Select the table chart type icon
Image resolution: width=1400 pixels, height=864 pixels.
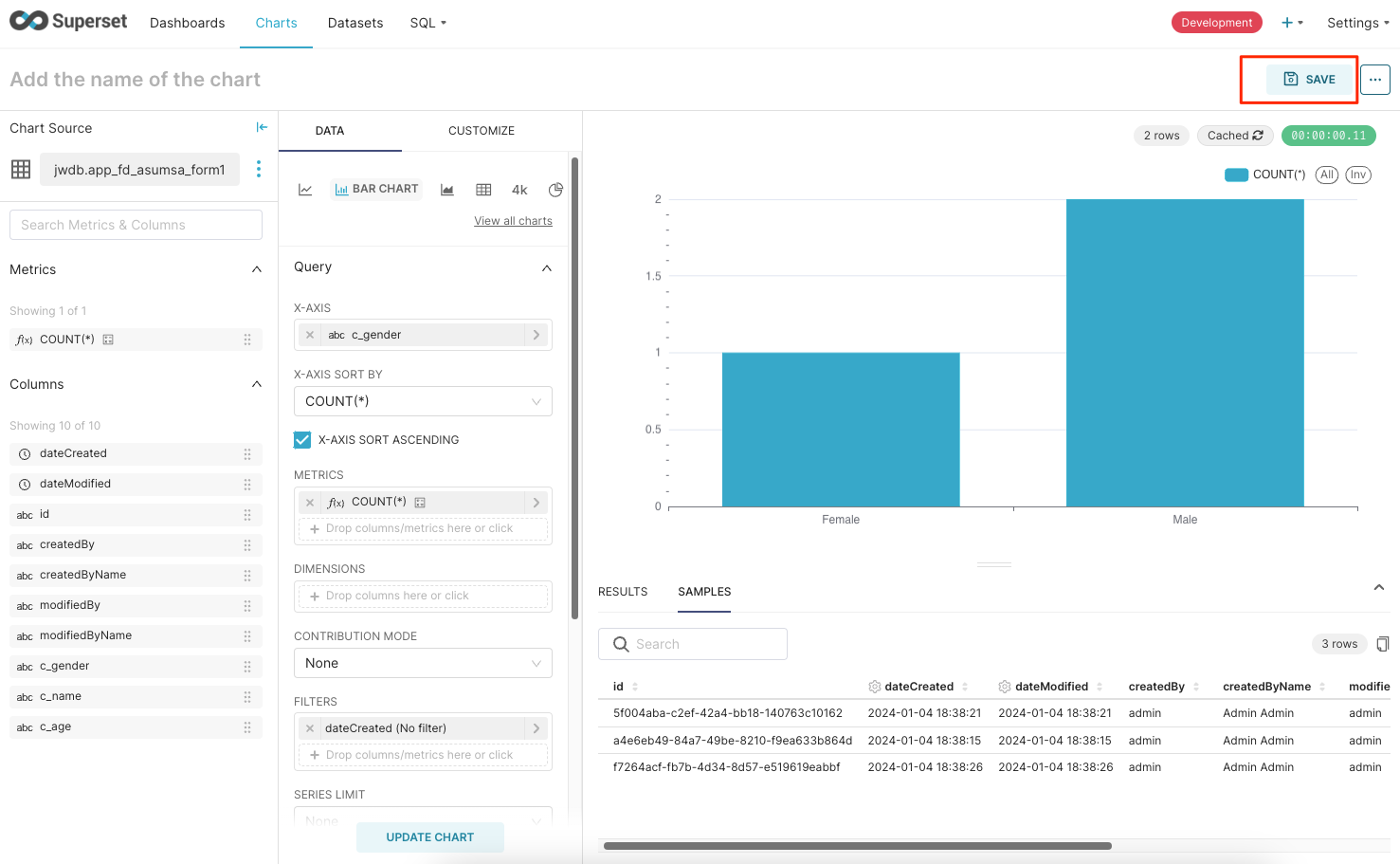[x=483, y=190]
